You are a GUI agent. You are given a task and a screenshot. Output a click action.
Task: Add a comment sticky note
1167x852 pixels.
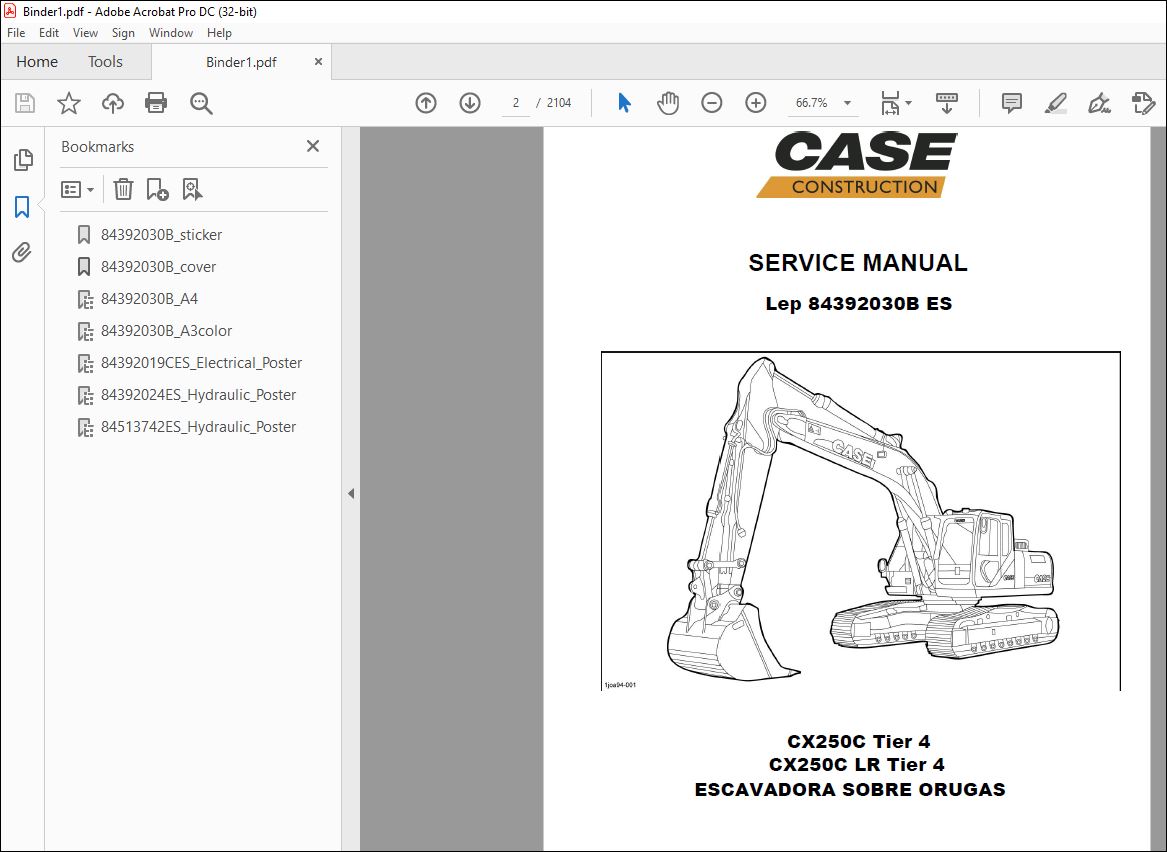point(1011,103)
